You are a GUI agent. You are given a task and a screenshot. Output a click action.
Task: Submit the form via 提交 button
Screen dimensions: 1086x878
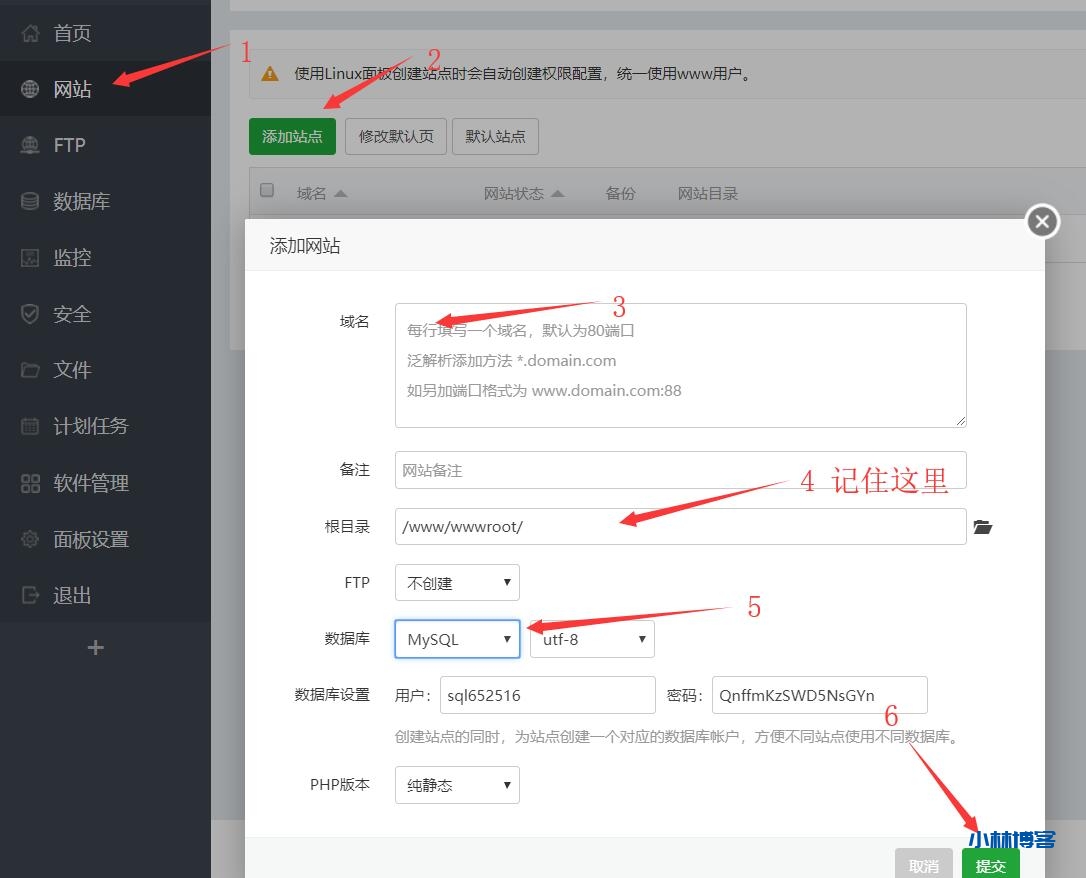[990, 863]
